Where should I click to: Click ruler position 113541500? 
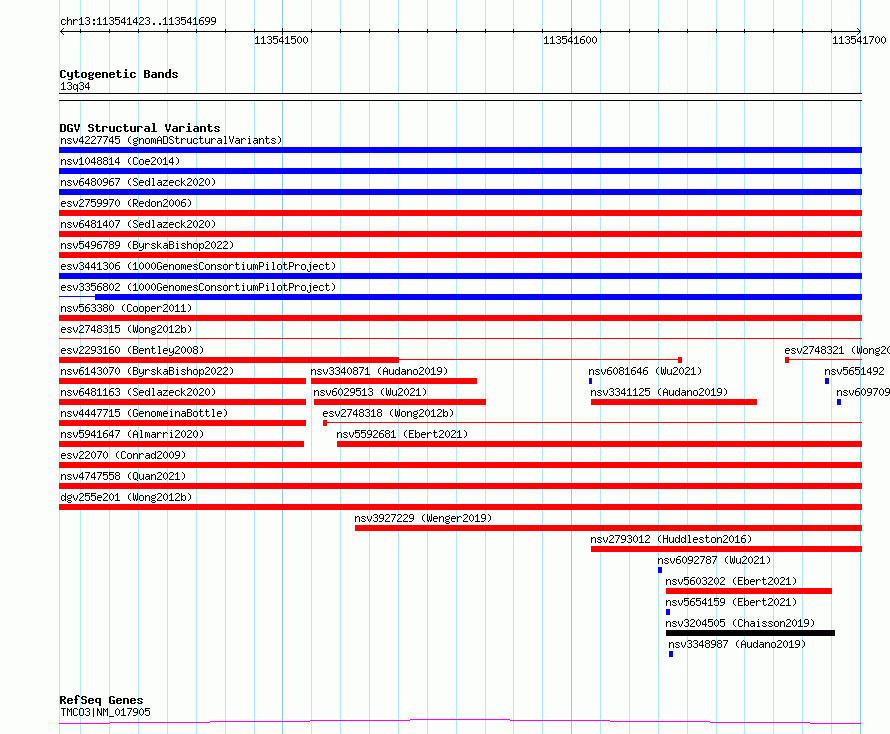281,40
